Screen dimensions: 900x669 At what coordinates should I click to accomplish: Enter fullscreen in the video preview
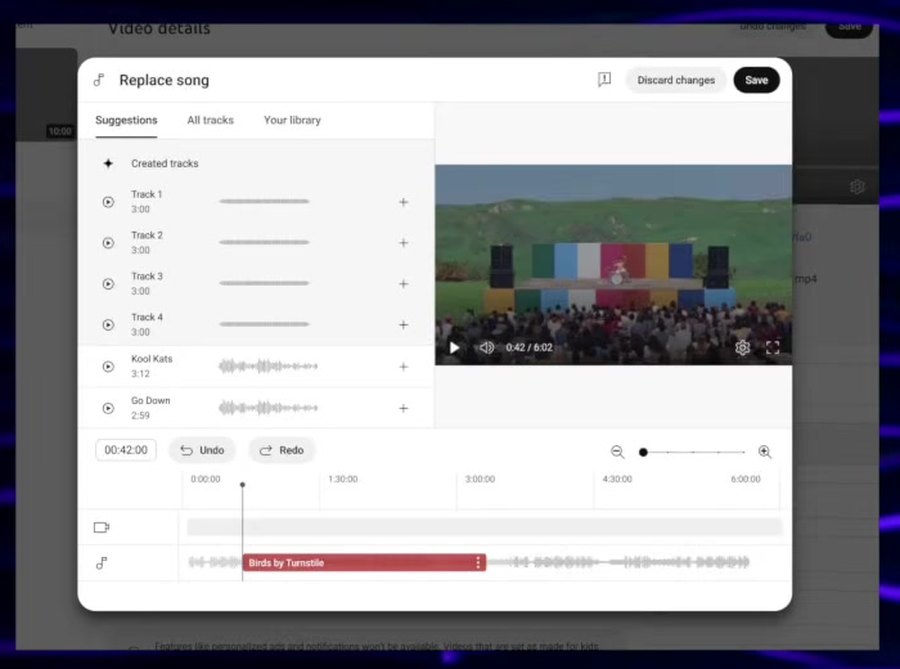pos(773,348)
